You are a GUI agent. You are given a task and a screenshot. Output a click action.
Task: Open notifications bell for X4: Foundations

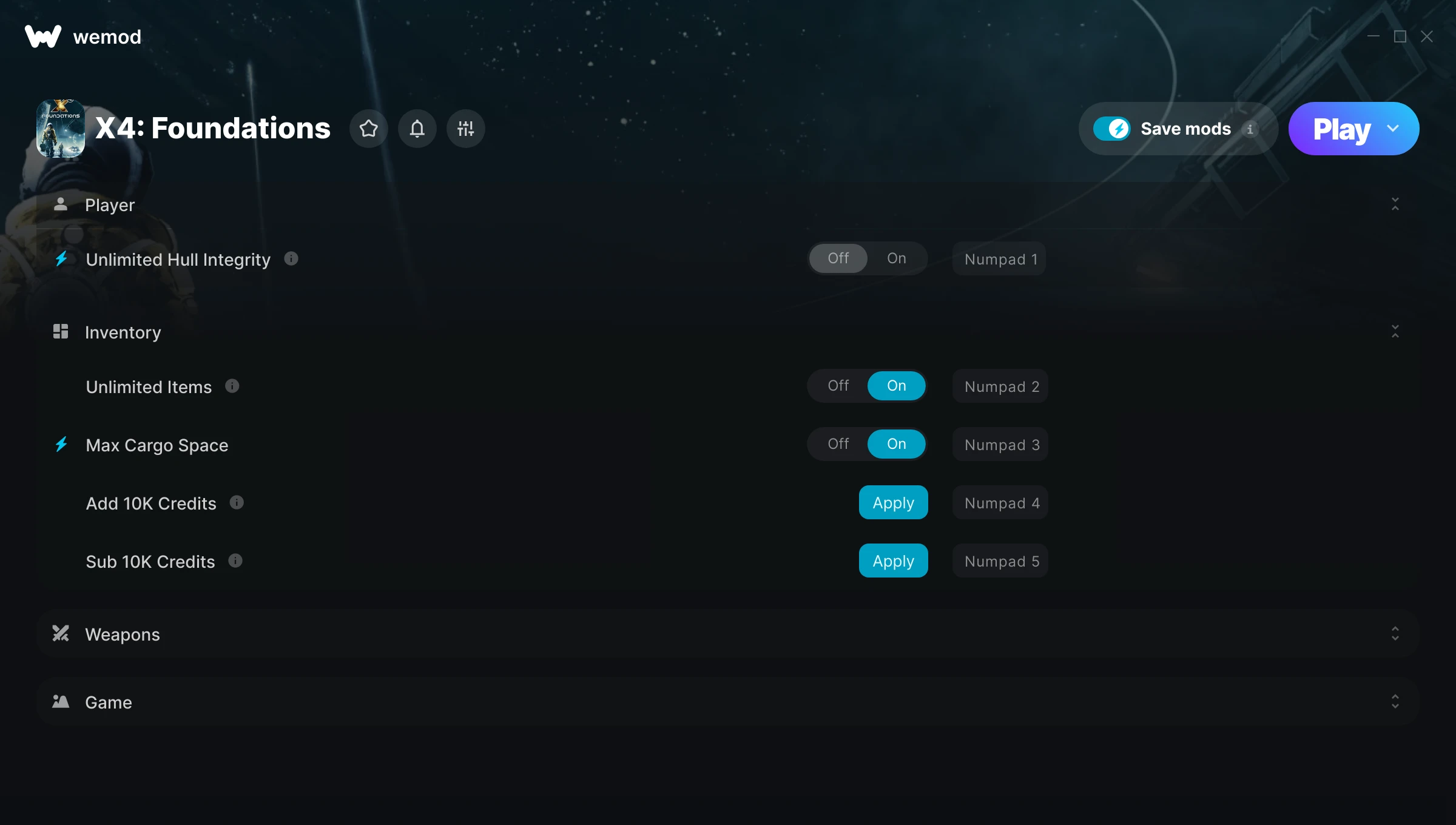click(417, 129)
